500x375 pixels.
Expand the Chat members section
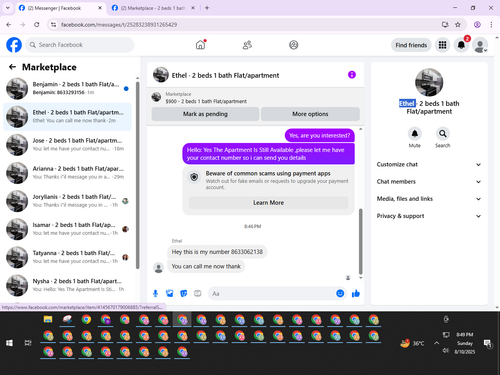point(429,182)
